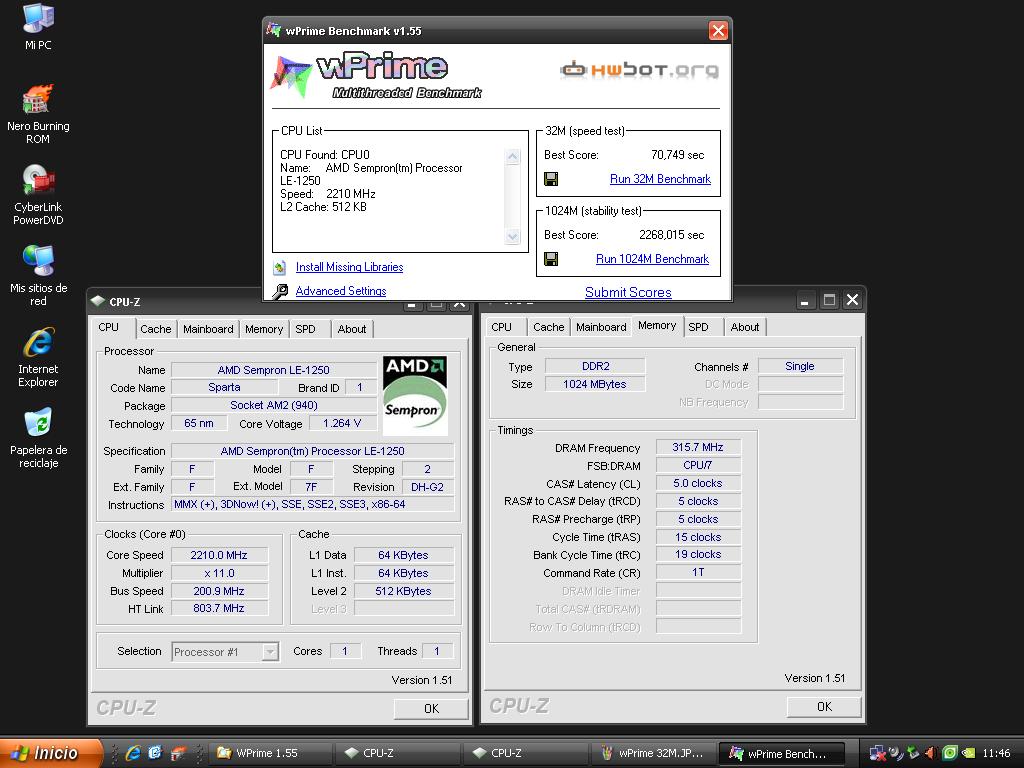Click the Core Voltage value 1.264 V

tap(342, 423)
